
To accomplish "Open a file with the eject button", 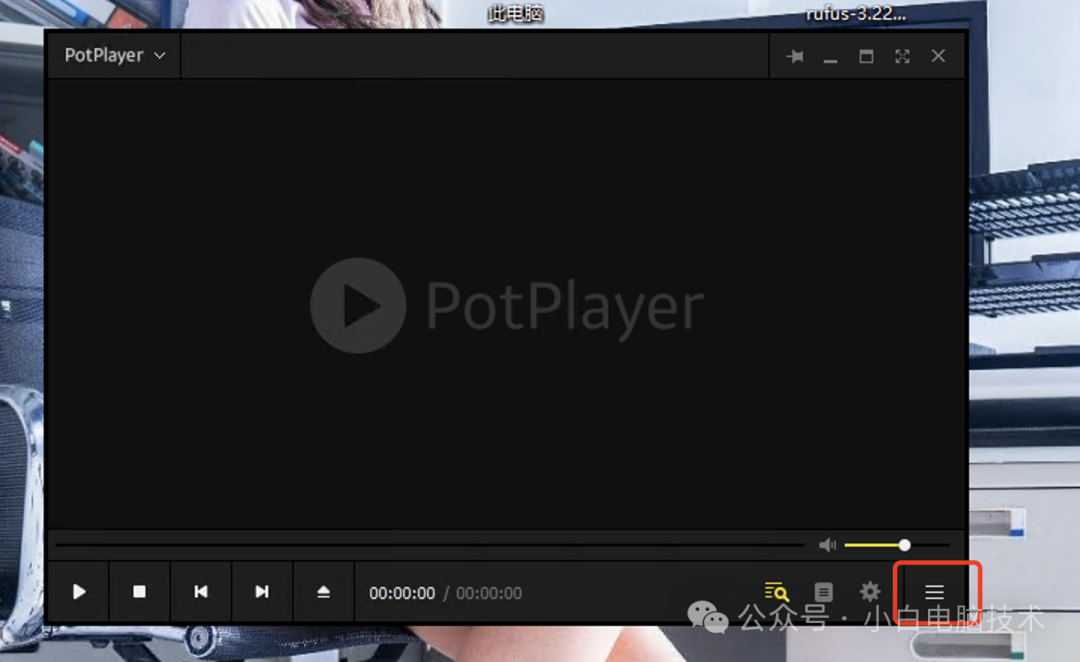I will (323, 592).
